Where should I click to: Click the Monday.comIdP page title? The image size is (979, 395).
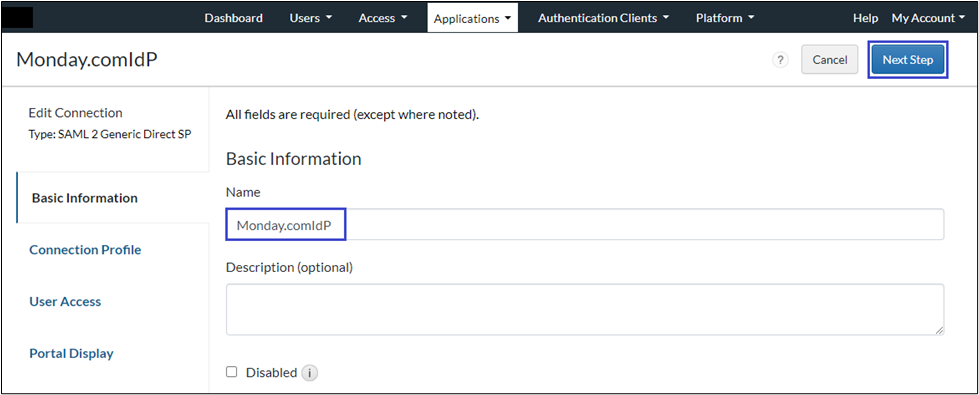pyautogui.click(x=87, y=59)
